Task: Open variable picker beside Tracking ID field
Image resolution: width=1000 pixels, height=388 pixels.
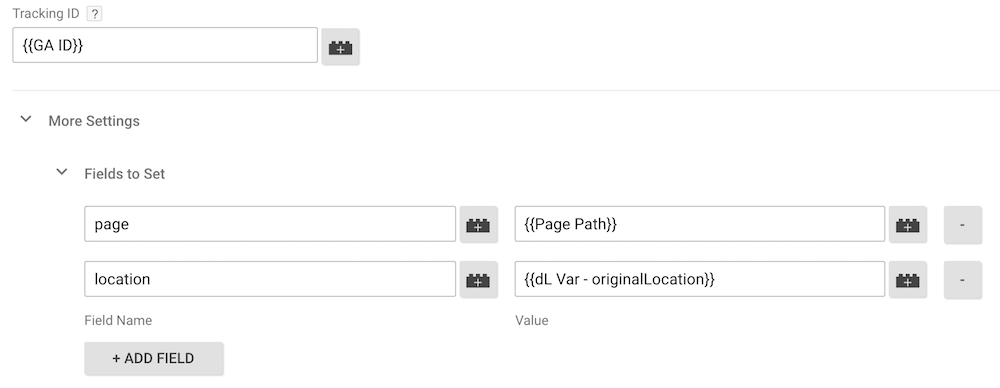Action: coord(341,47)
